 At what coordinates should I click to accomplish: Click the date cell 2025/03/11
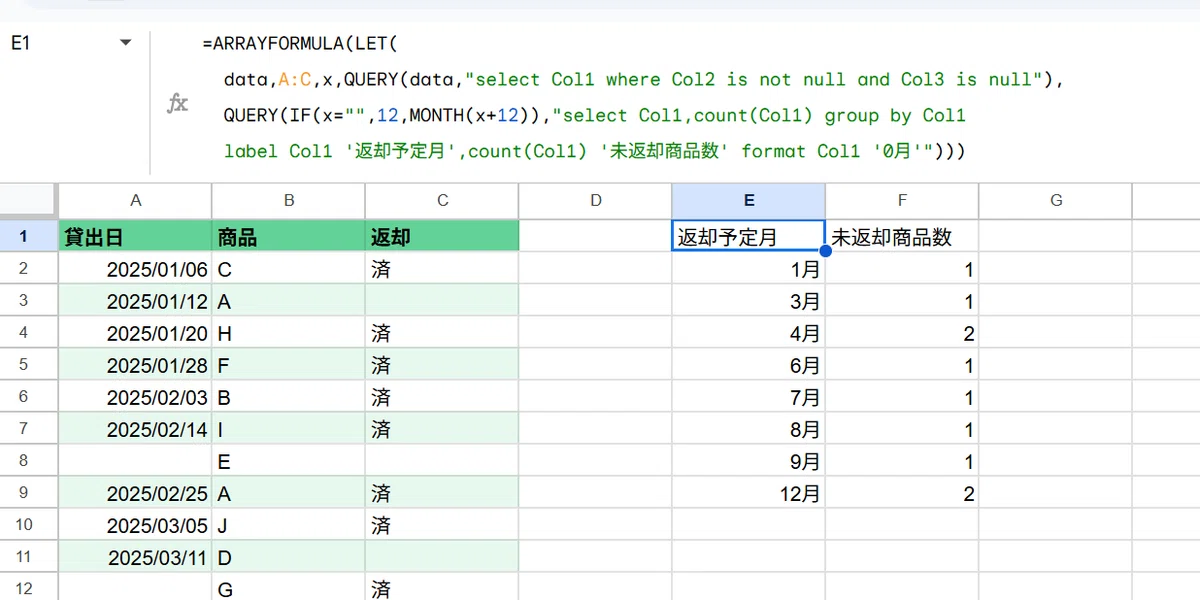pyautogui.click(x=136, y=557)
